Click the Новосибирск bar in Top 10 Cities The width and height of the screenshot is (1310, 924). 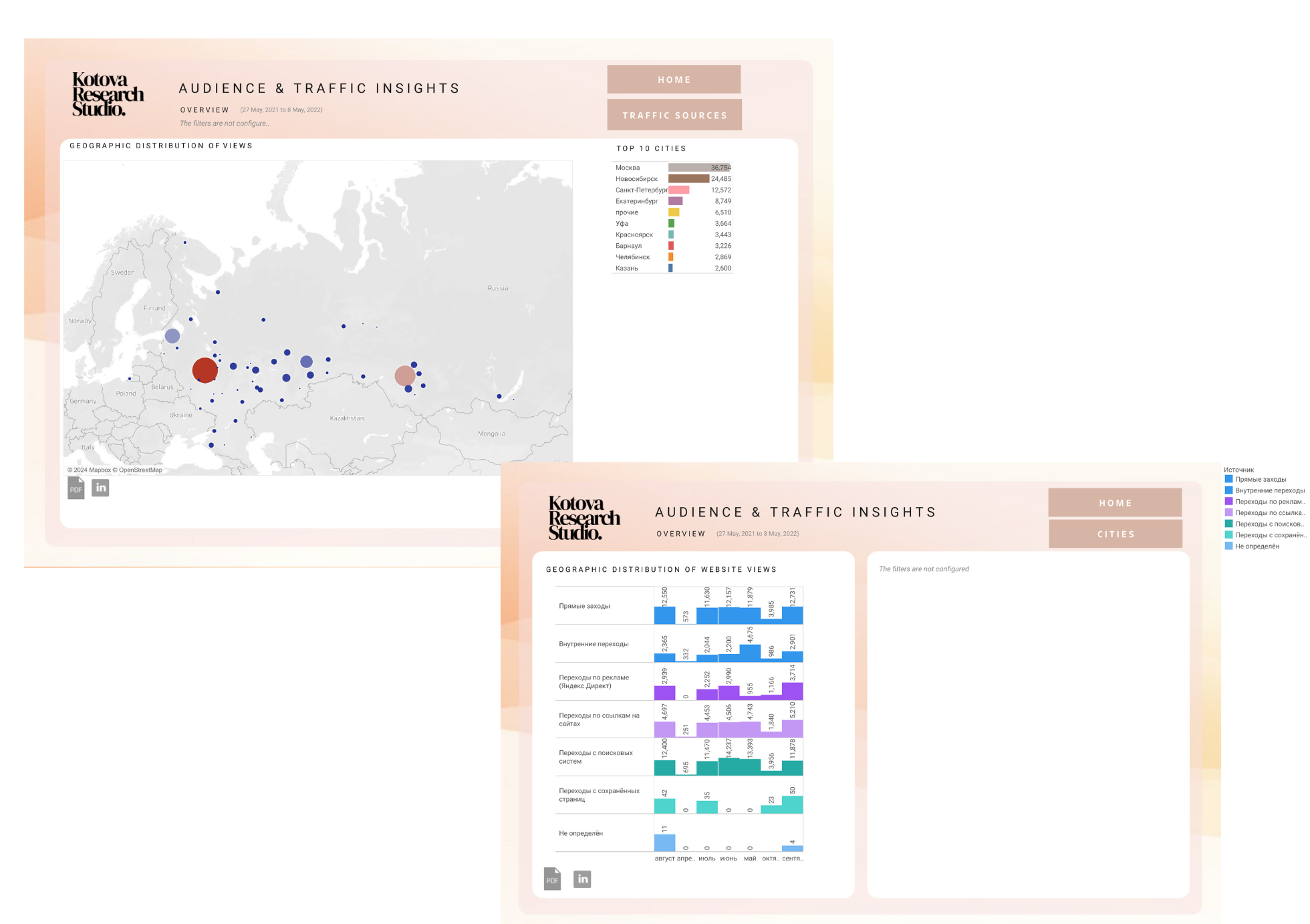point(688,178)
